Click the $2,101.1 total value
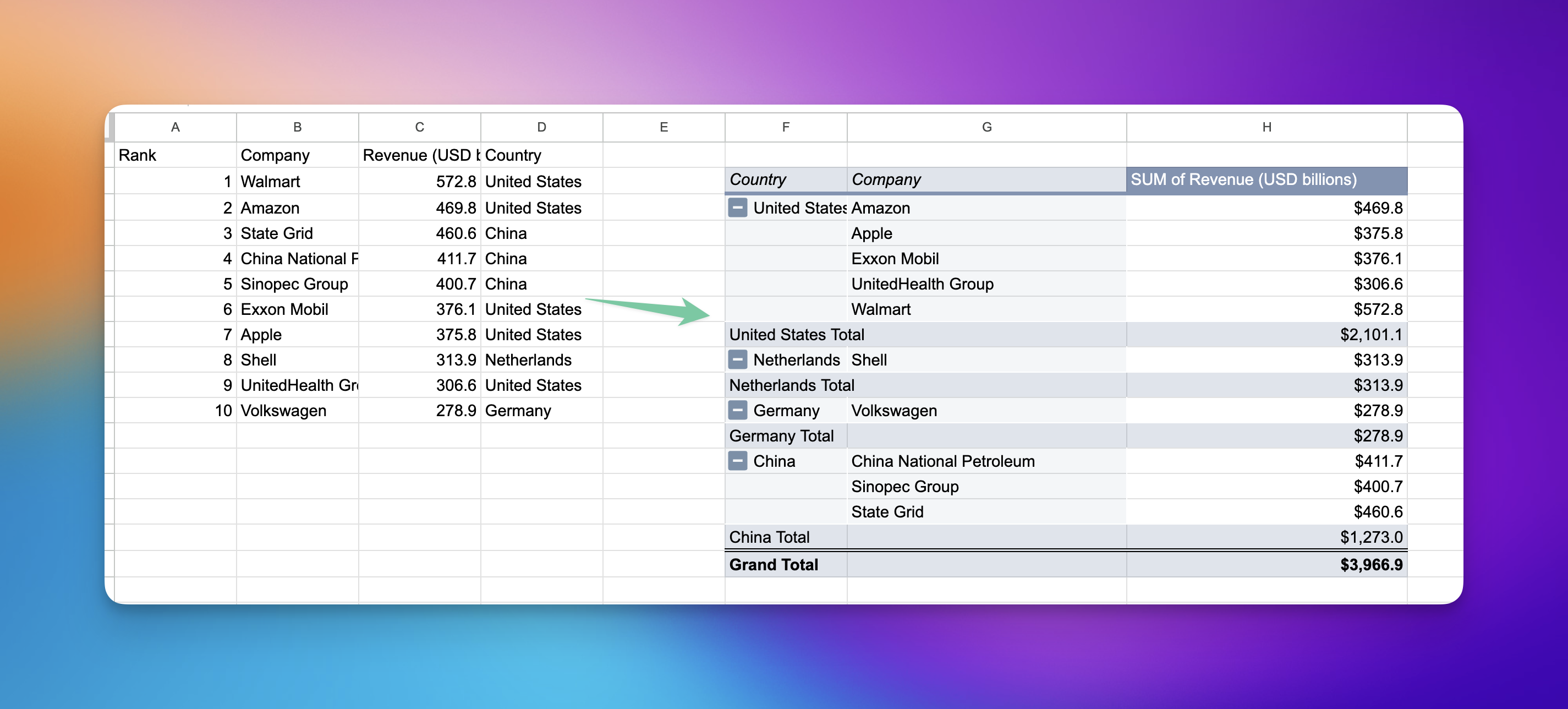 tap(1267, 334)
